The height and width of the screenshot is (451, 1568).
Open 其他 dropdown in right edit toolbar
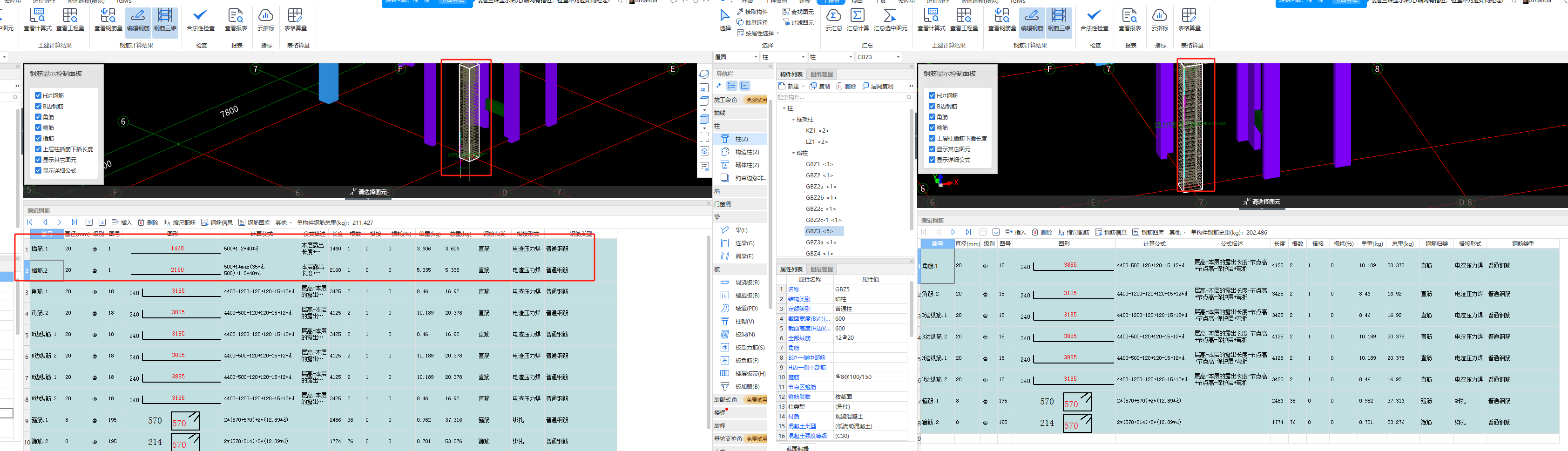[1177, 233]
